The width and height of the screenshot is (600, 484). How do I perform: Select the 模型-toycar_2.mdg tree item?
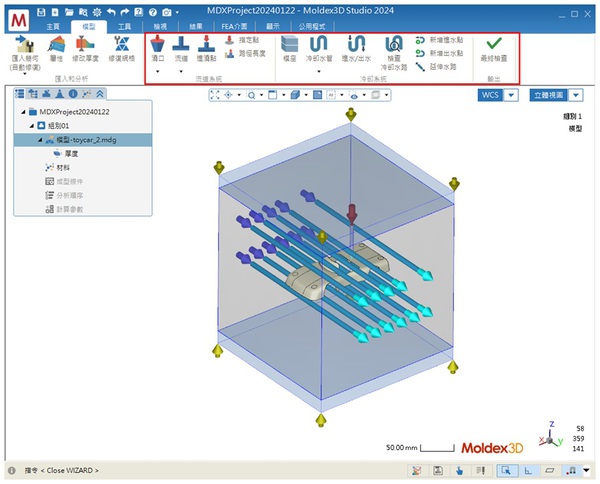(x=90, y=140)
